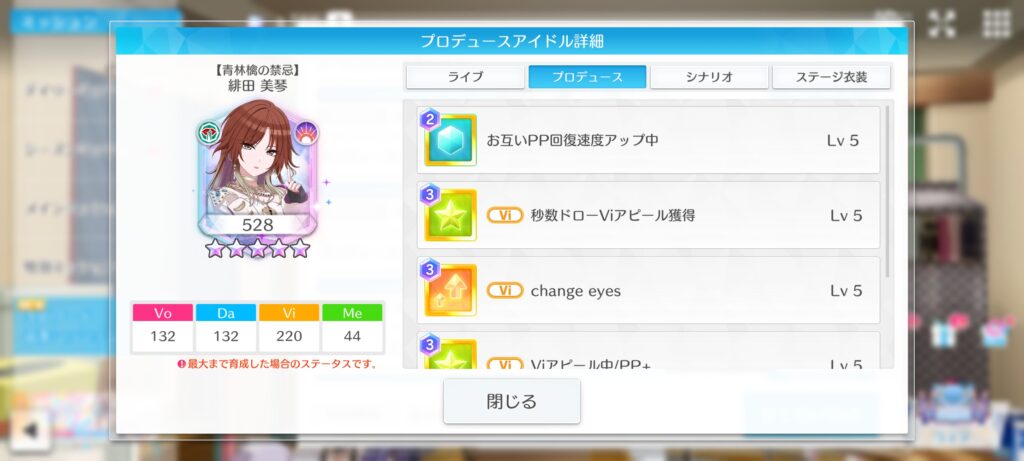Open the シナリオ tab
The image size is (1024, 461).
point(709,77)
